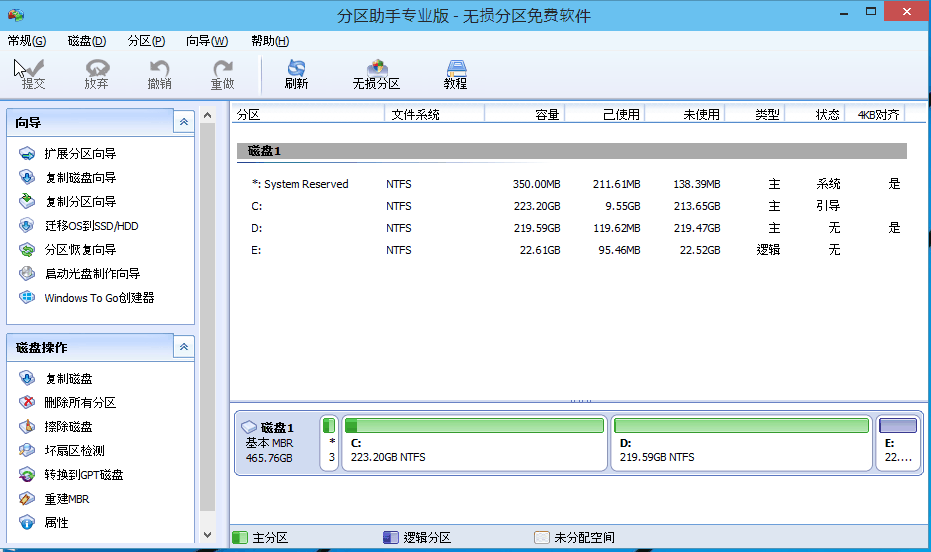Run 坏扇区检测 on the disk
Screen dimensions: 931x552
[62, 451]
